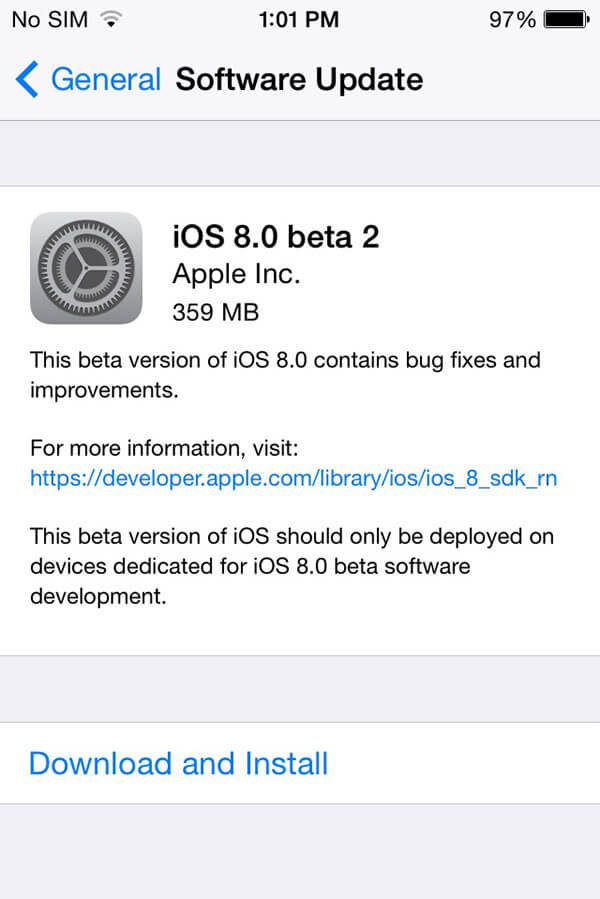Tap the 97% battery percentage
Image resolution: width=600 pixels, height=899 pixels.
click(512, 19)
